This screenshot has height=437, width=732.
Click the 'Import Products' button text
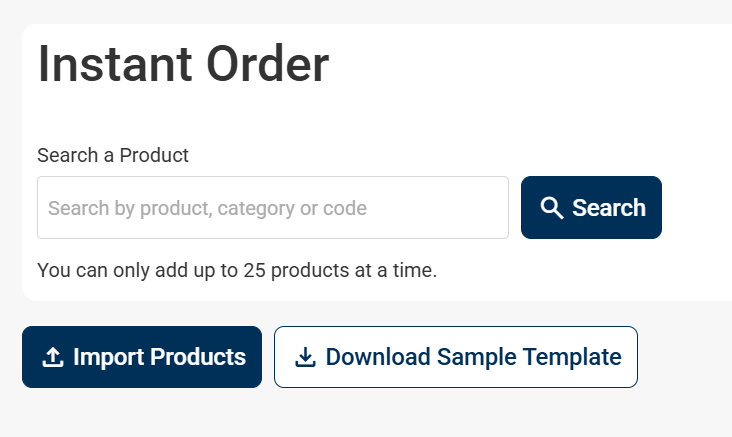pyautogui.click(x=159, y=357)
